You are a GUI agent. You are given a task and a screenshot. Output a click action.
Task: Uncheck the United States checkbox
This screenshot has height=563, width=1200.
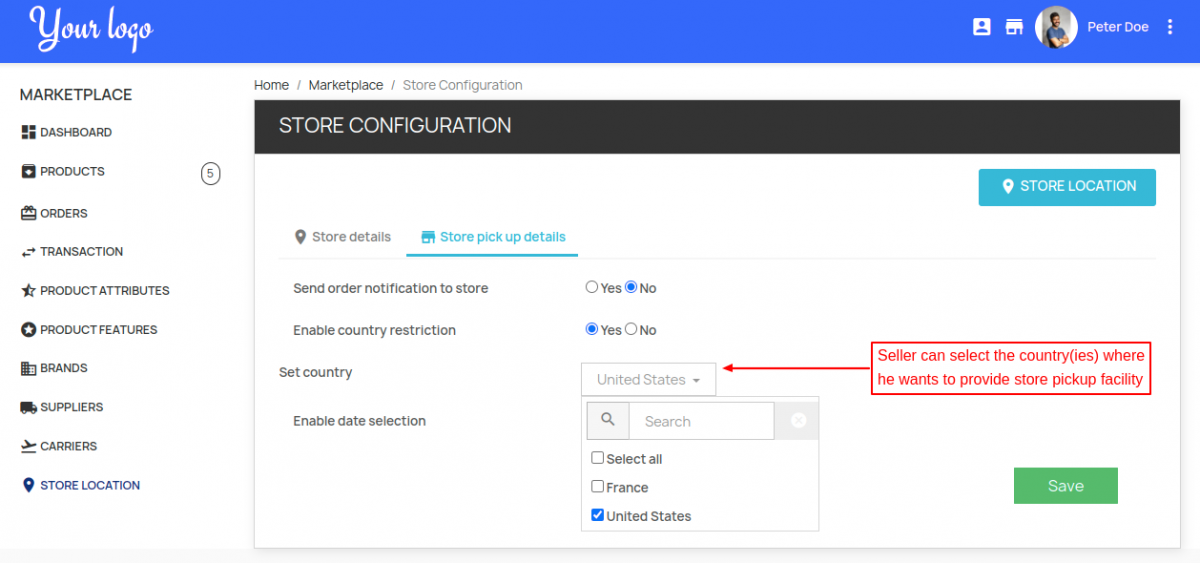coord(597,516)
